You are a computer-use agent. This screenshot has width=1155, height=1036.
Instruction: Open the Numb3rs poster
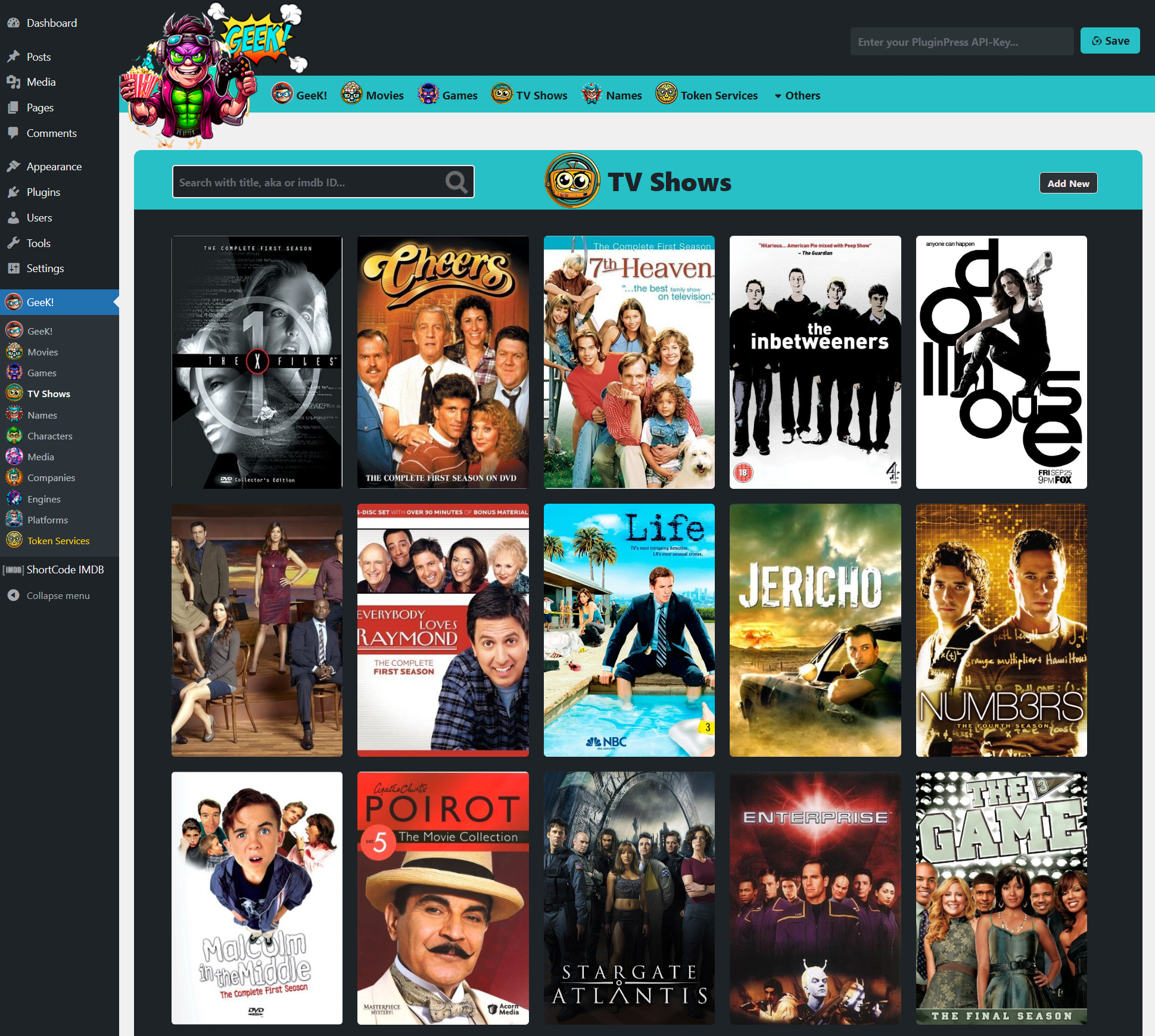(x=1001, y=630)
